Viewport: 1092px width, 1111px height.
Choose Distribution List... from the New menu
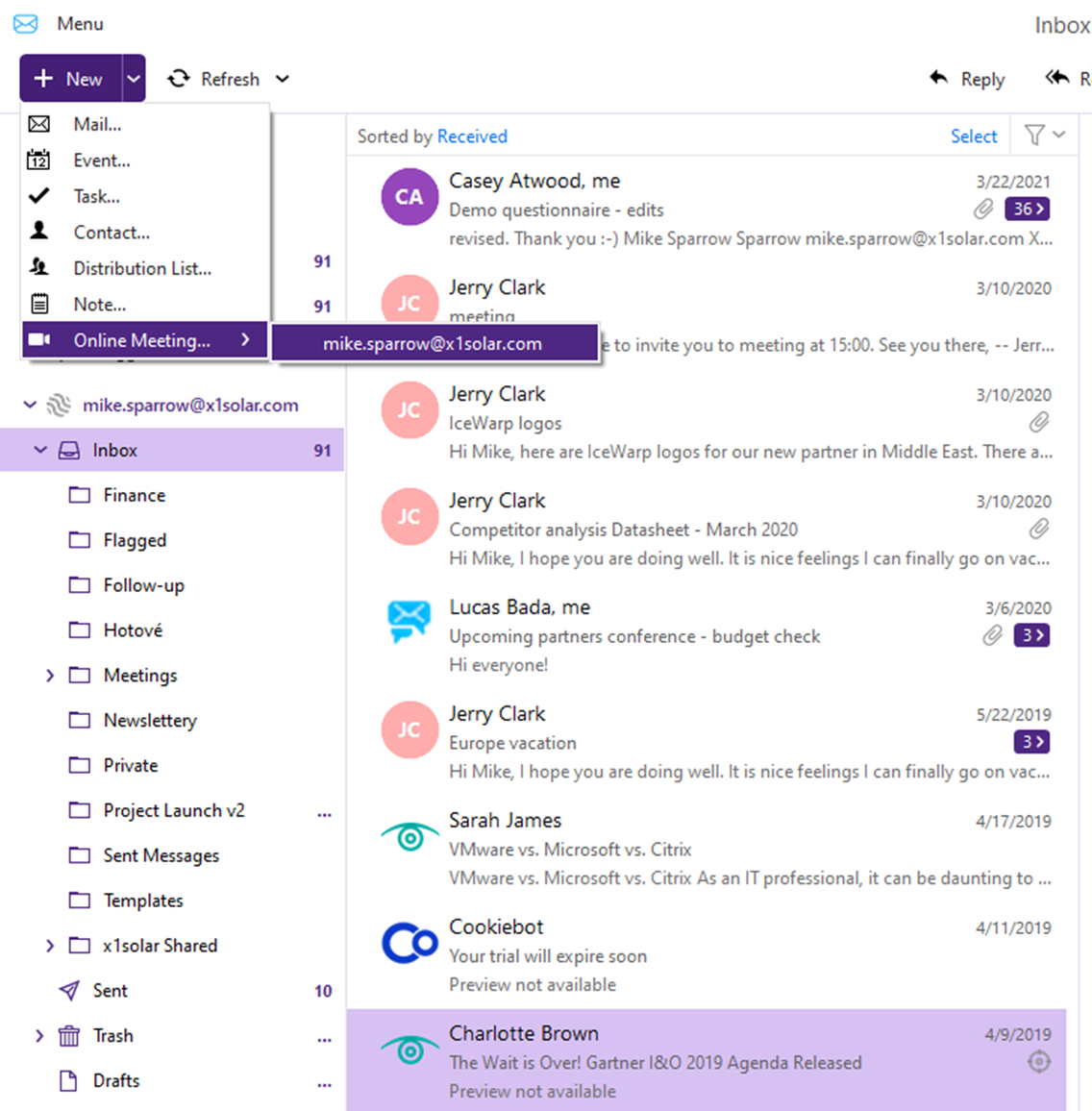click(145, 268)
